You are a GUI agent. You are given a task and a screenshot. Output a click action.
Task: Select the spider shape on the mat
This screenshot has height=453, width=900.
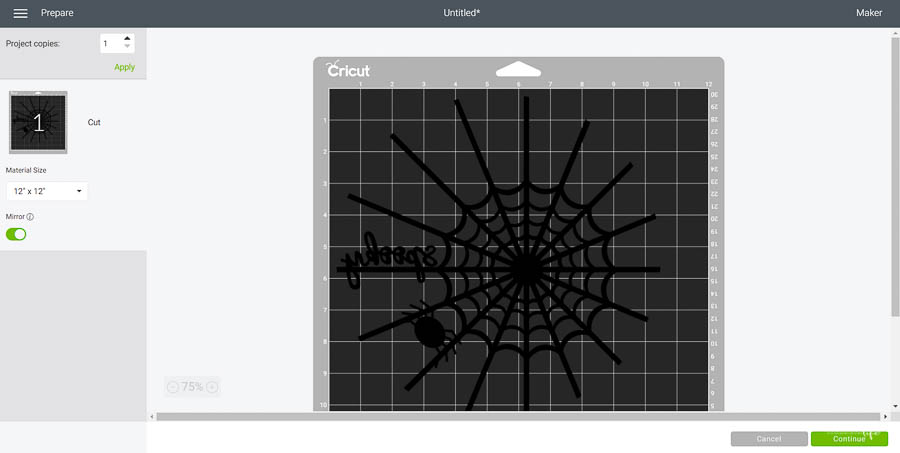[429, 332]
